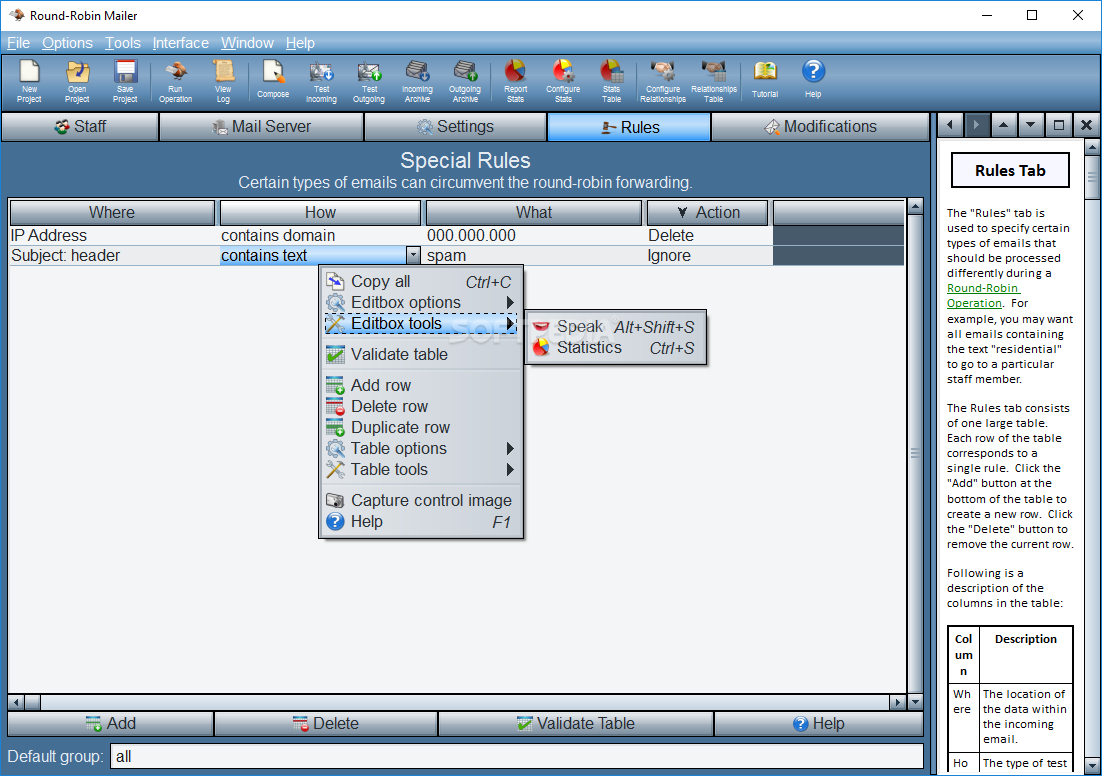This screenshot has width=1102, height=776.
Task: Open the Incoming Archive toolbar icon
Action: click(x=417, y=82)
